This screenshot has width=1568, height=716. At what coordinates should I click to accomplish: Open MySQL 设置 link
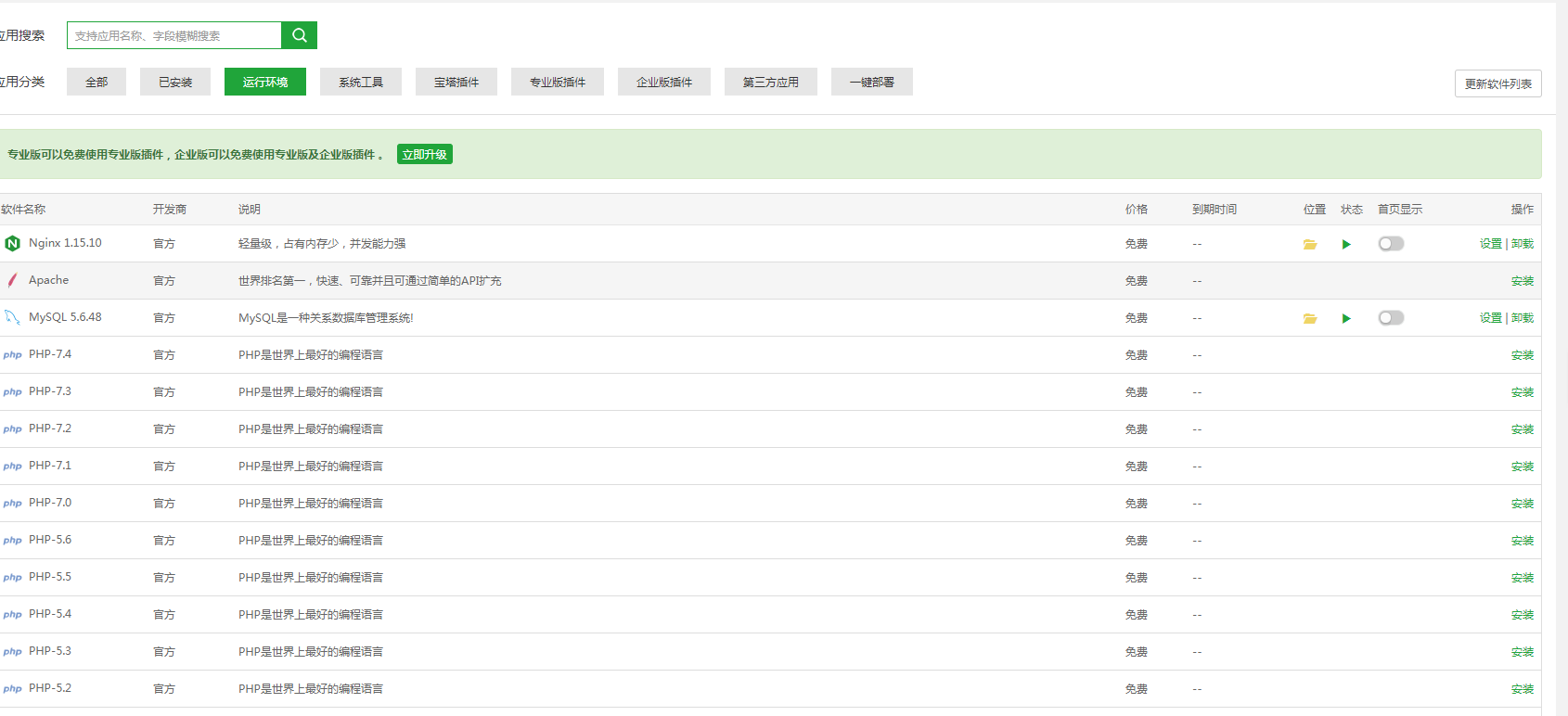tap(1490, 317)
